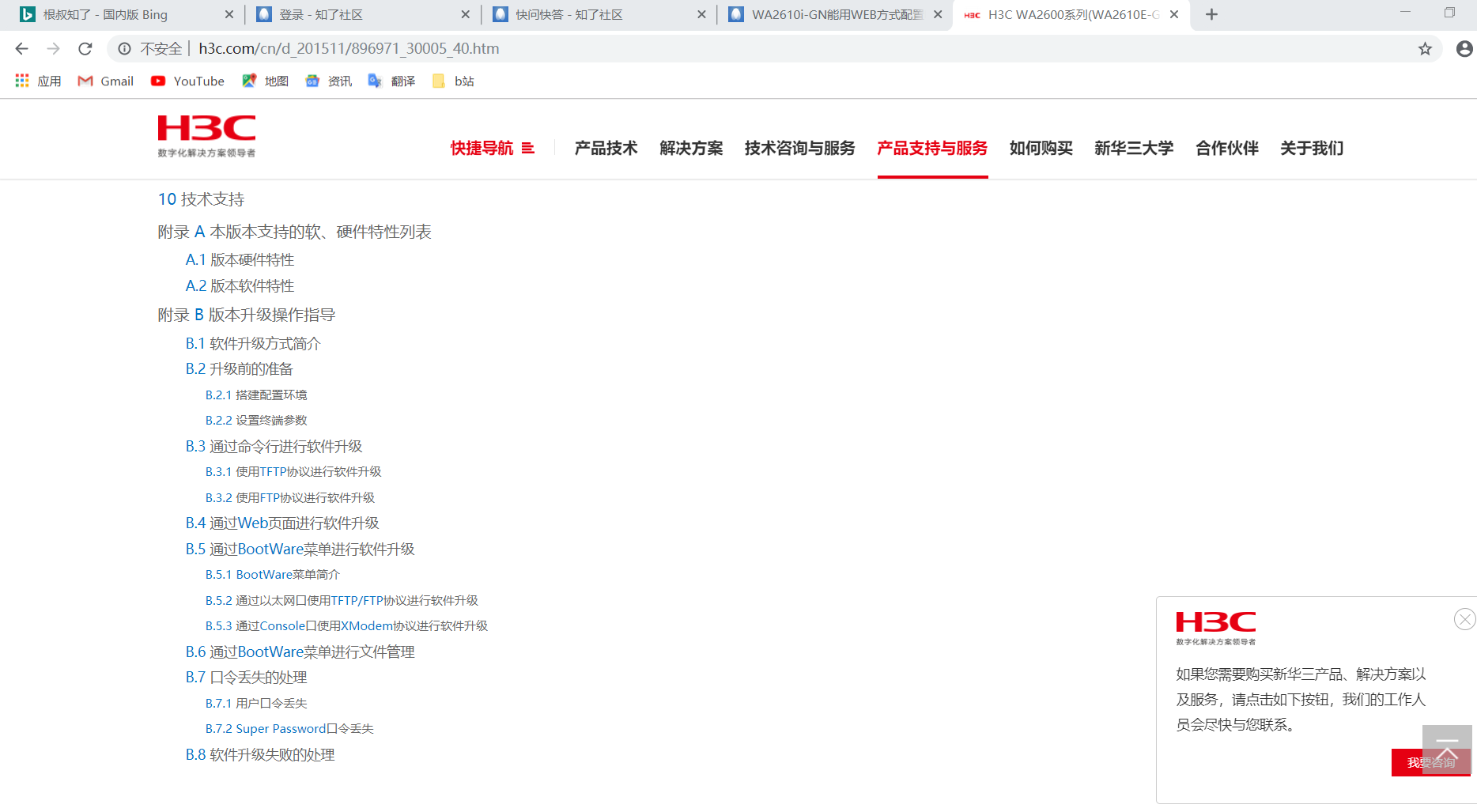
Task: Open the 技术咨询与服务 menu
Action: click(x=799, y=148)
